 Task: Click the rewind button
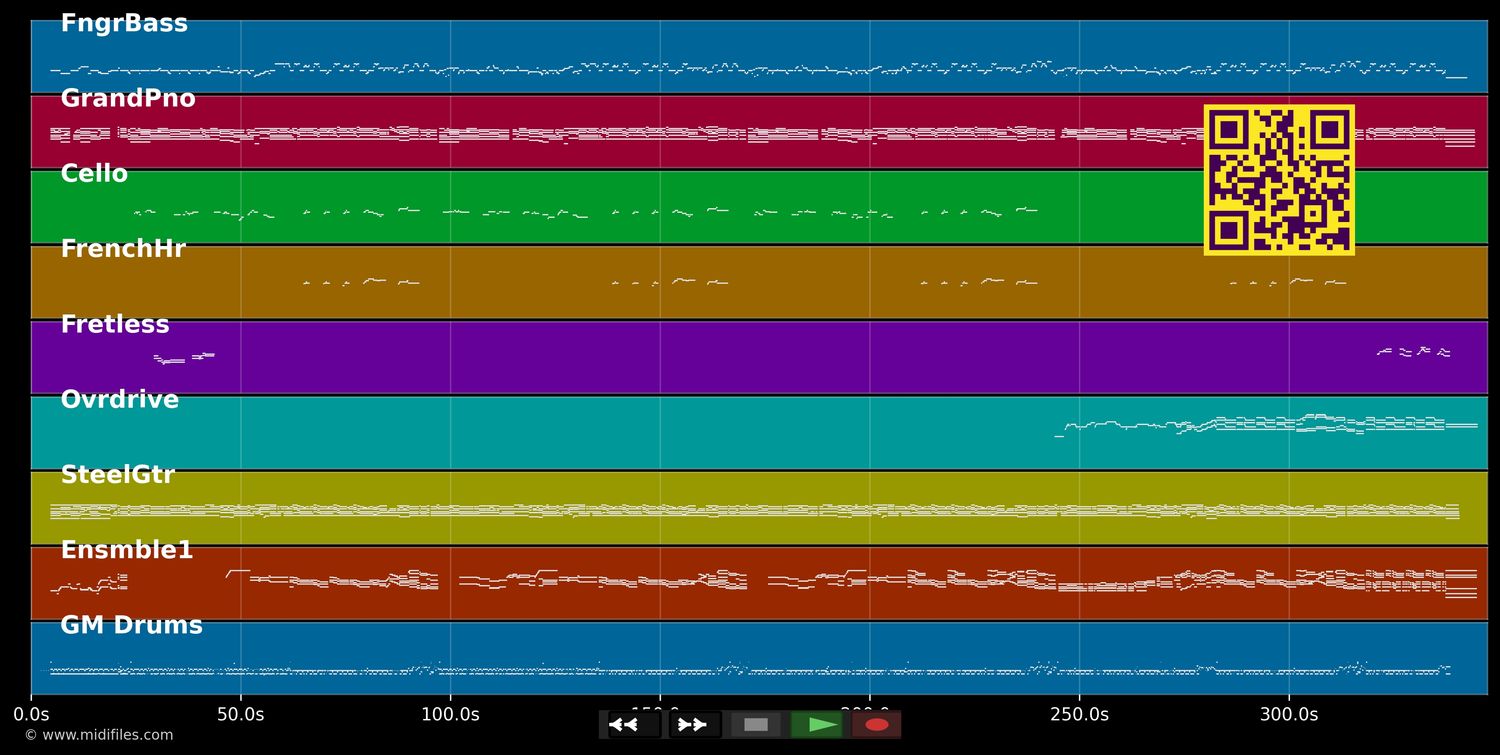[633, 725]
